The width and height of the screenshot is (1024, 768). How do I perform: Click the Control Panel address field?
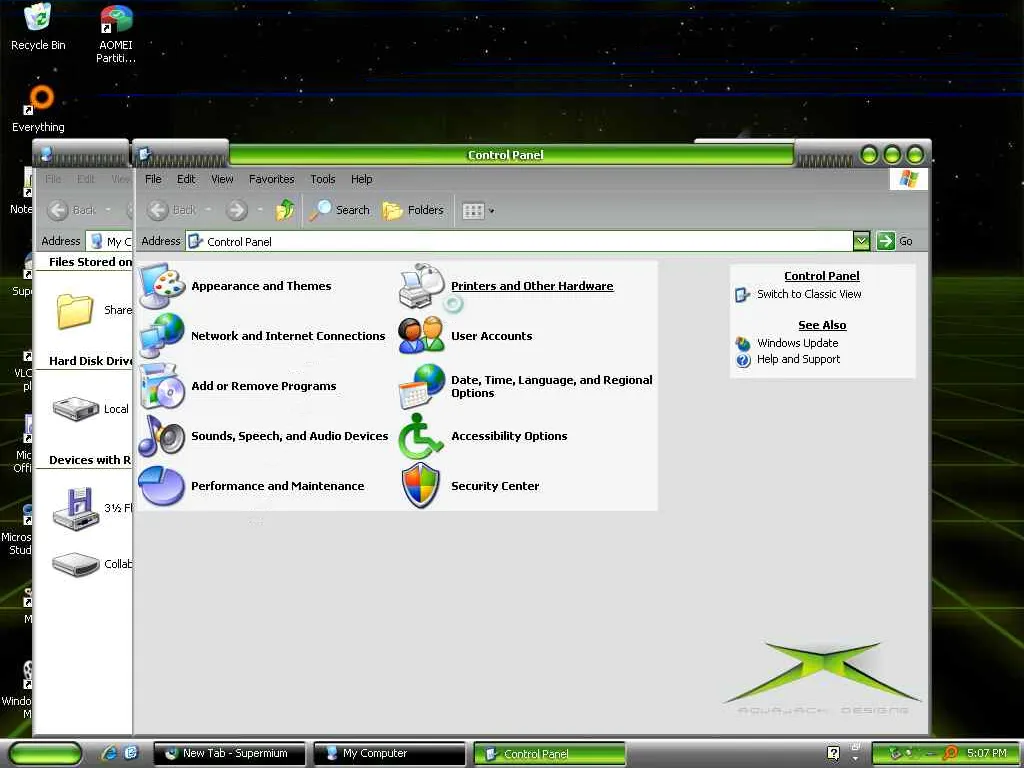(x=519, y=241)
